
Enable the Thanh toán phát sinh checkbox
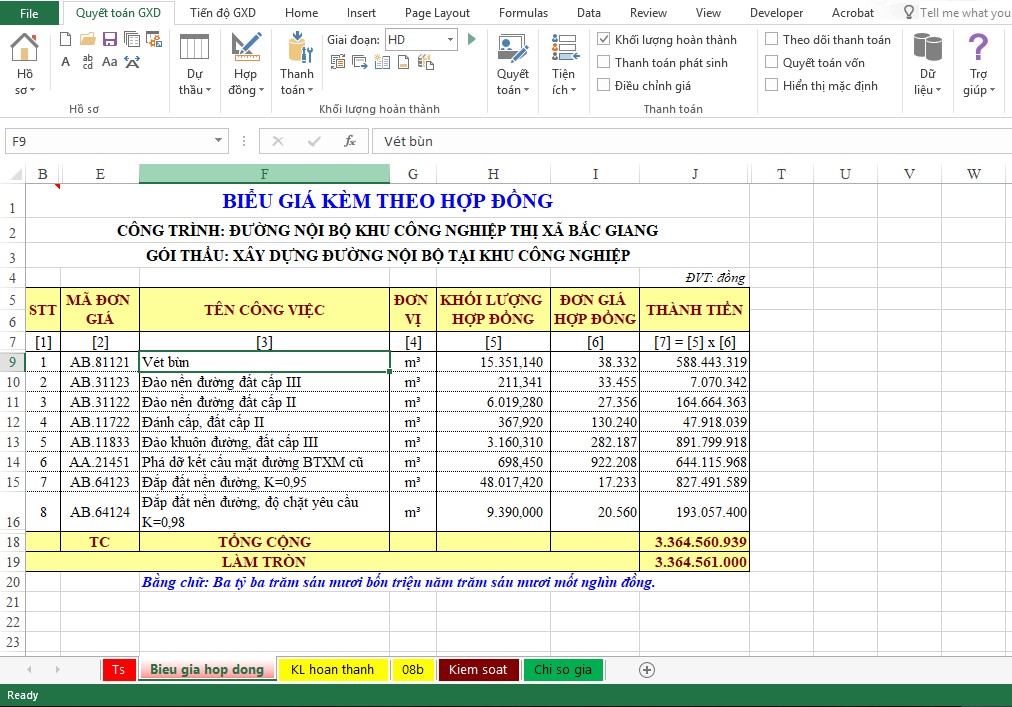pyautogui.click(x=604, y=62)
